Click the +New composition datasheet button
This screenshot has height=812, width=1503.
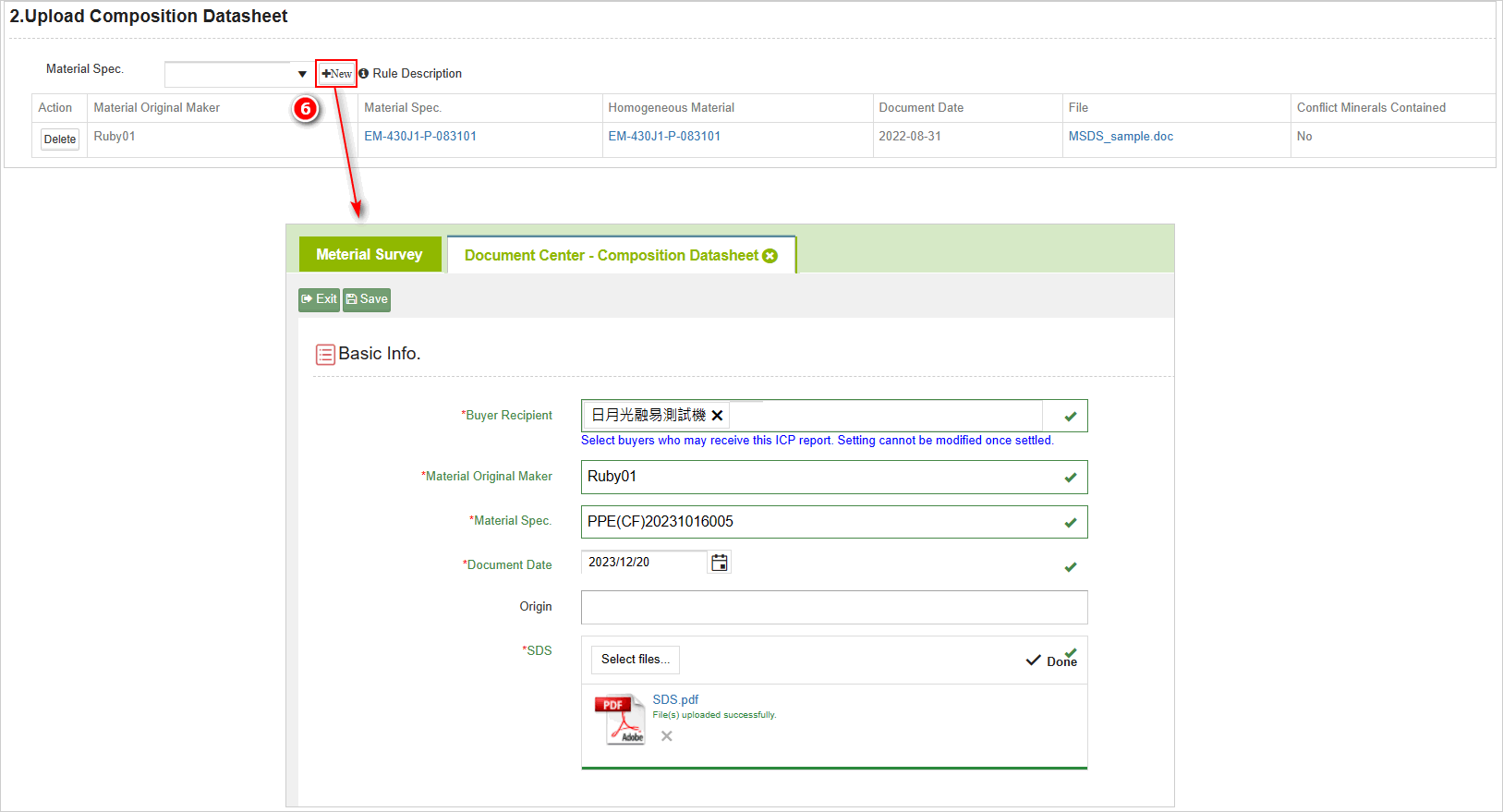tap(336, 74)
